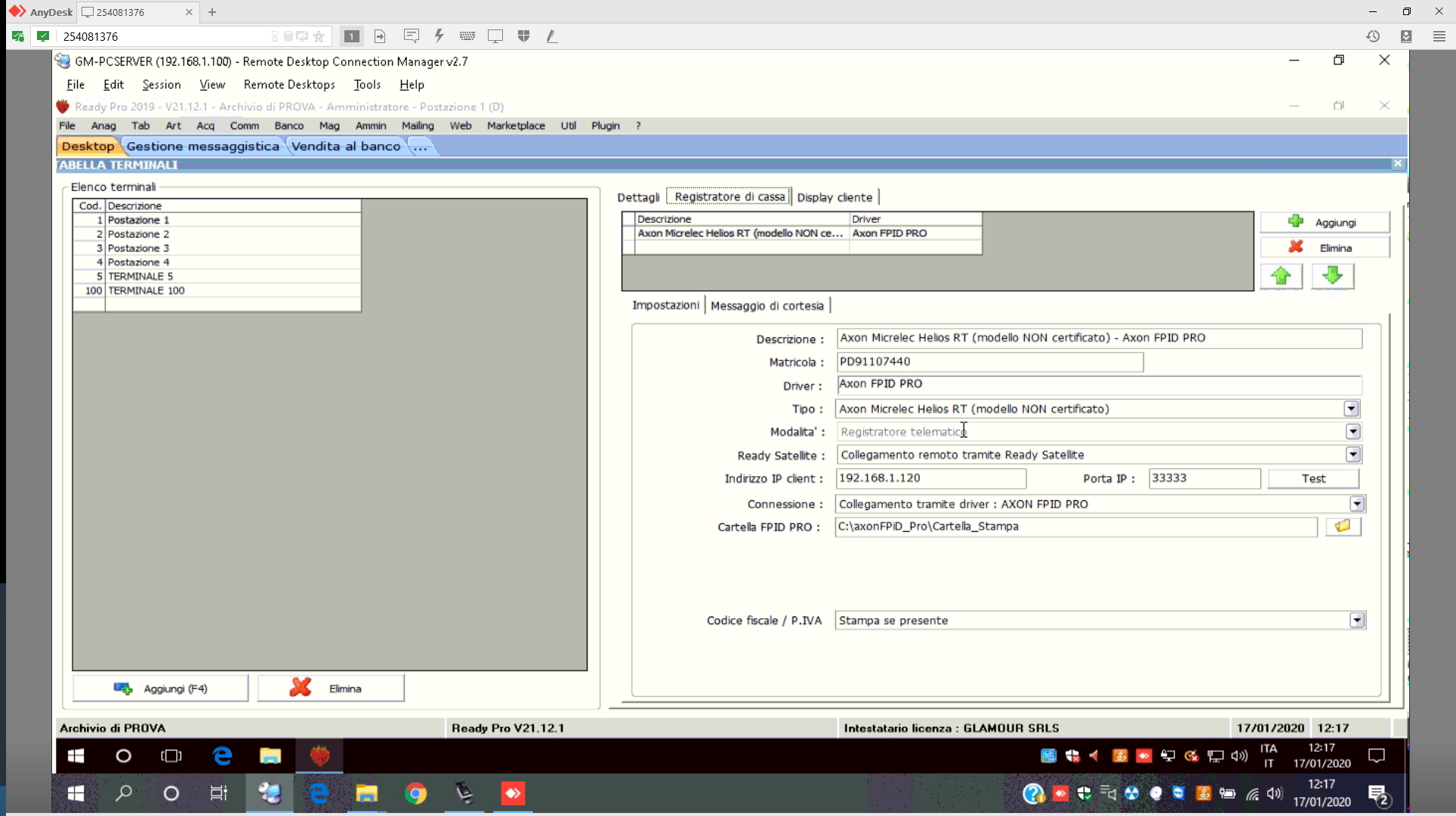
Task: Click remote taskbar Cortana circle icon
Action: (x=123, y=756)
